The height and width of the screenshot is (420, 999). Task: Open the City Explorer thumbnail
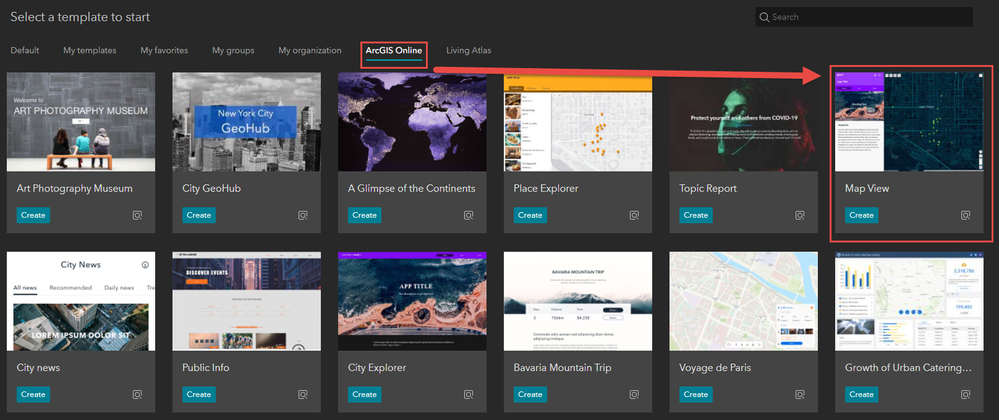[412, 301]
